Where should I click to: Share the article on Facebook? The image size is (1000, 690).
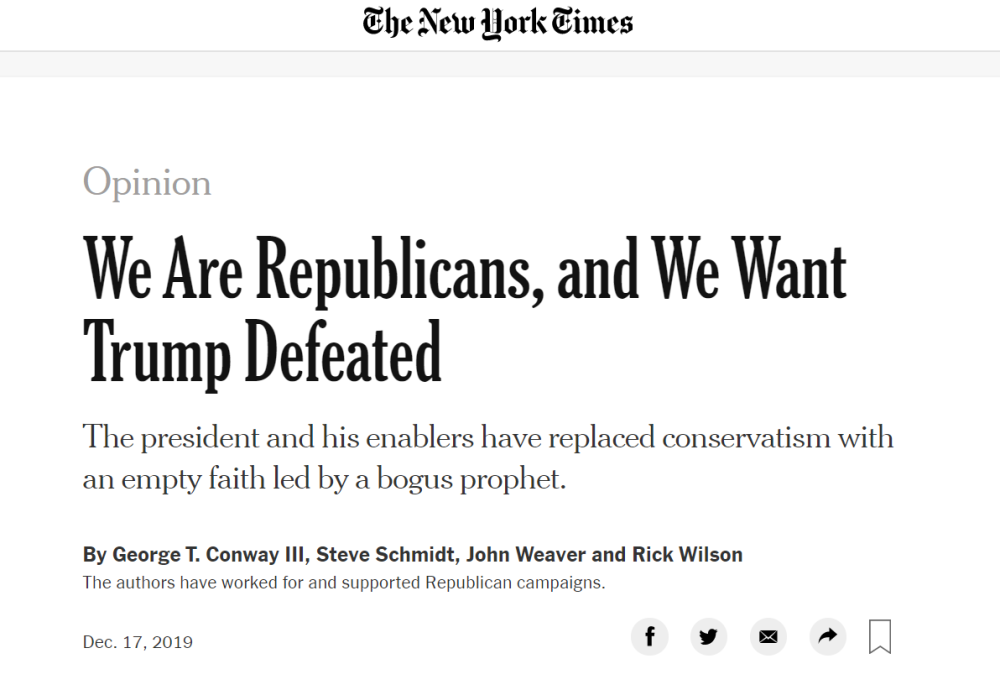tap(649, 637)
